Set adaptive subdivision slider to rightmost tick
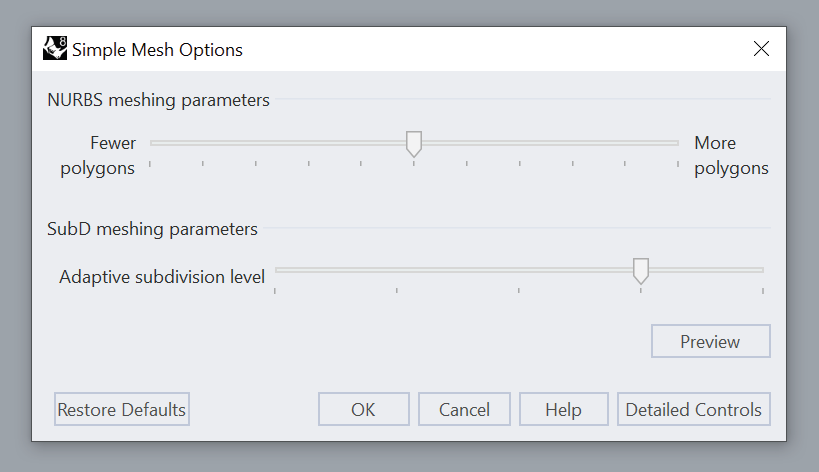 [762, 270]
